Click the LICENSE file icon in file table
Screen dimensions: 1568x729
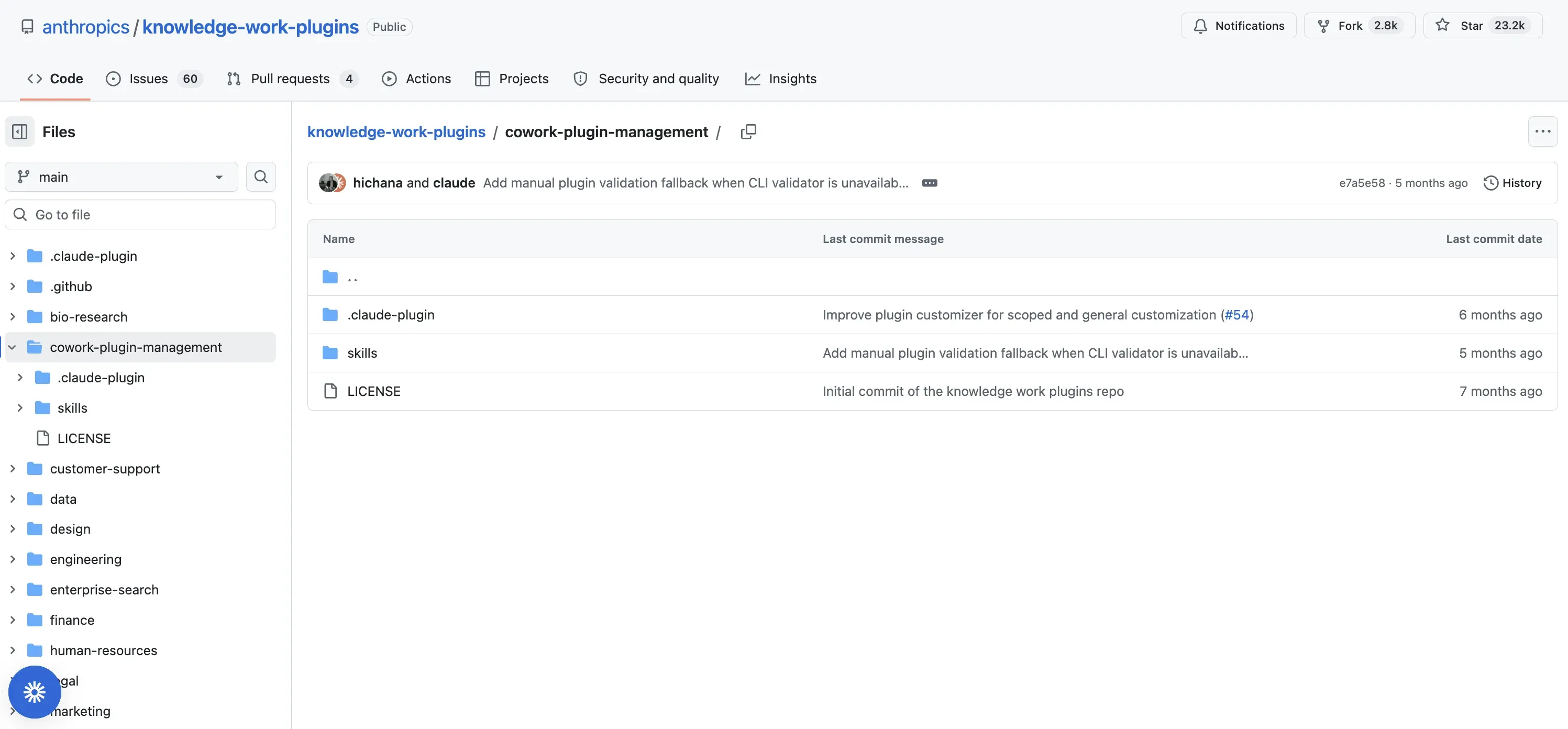coord(330,391)
